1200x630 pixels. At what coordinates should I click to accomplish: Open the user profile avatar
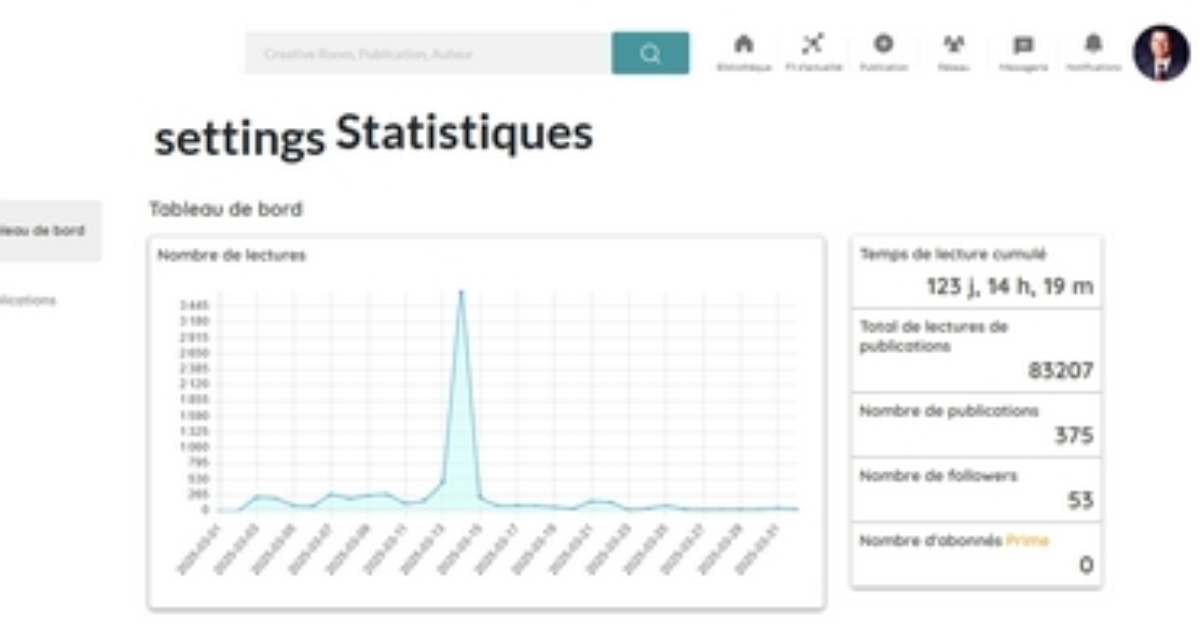pyautogui.click(x=1161, y=53)
